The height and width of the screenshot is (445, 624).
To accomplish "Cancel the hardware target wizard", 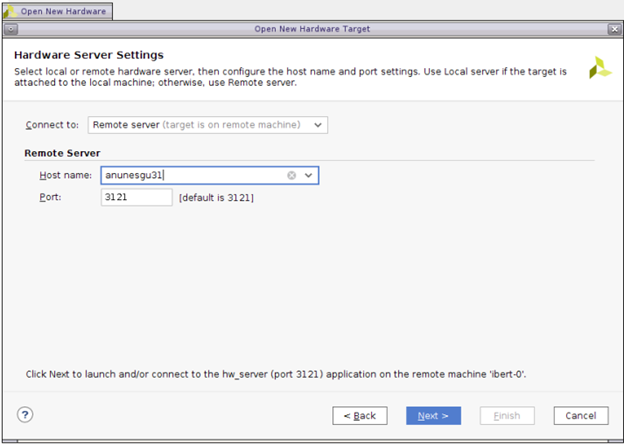I will 580,415.
